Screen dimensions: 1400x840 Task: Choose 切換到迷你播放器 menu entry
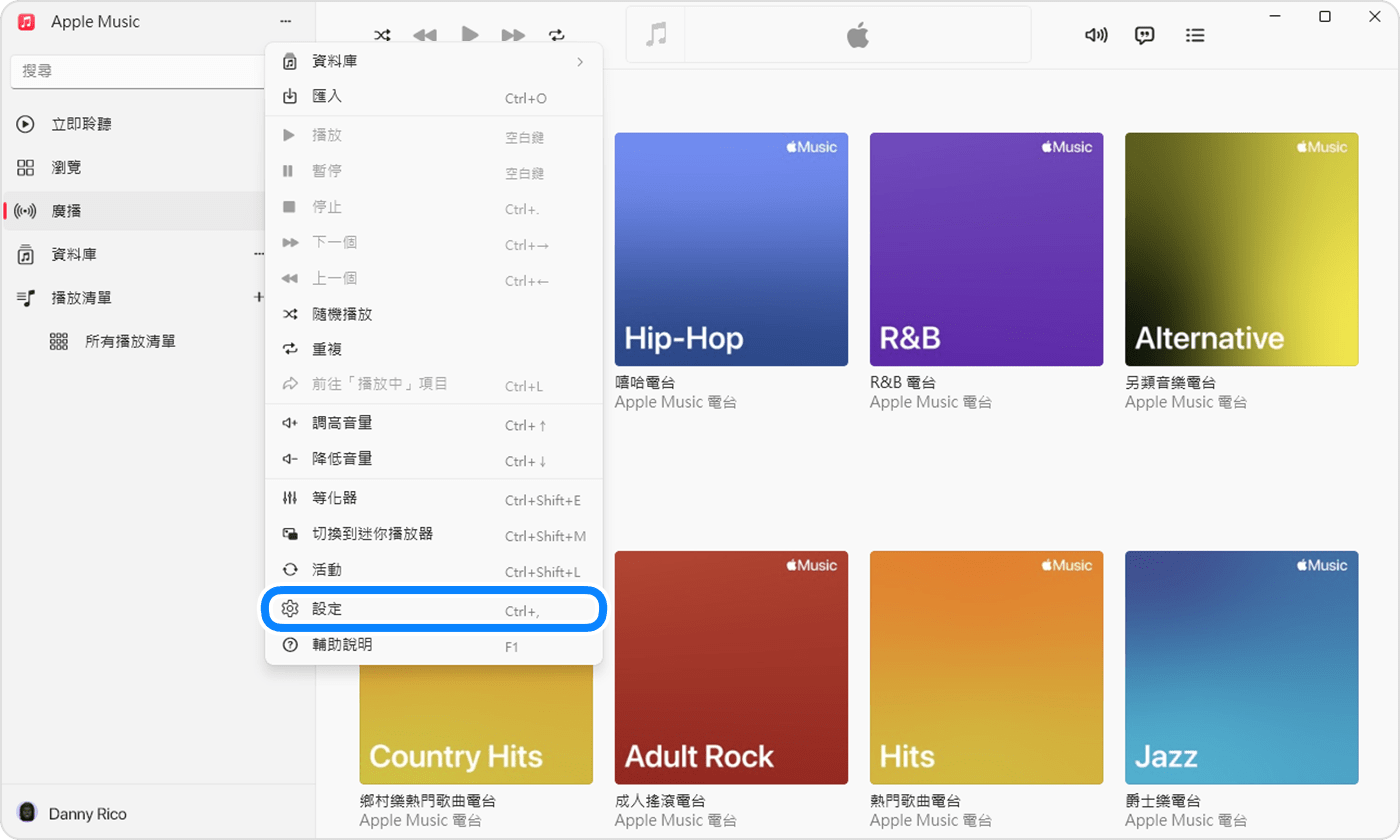point(434,534)
